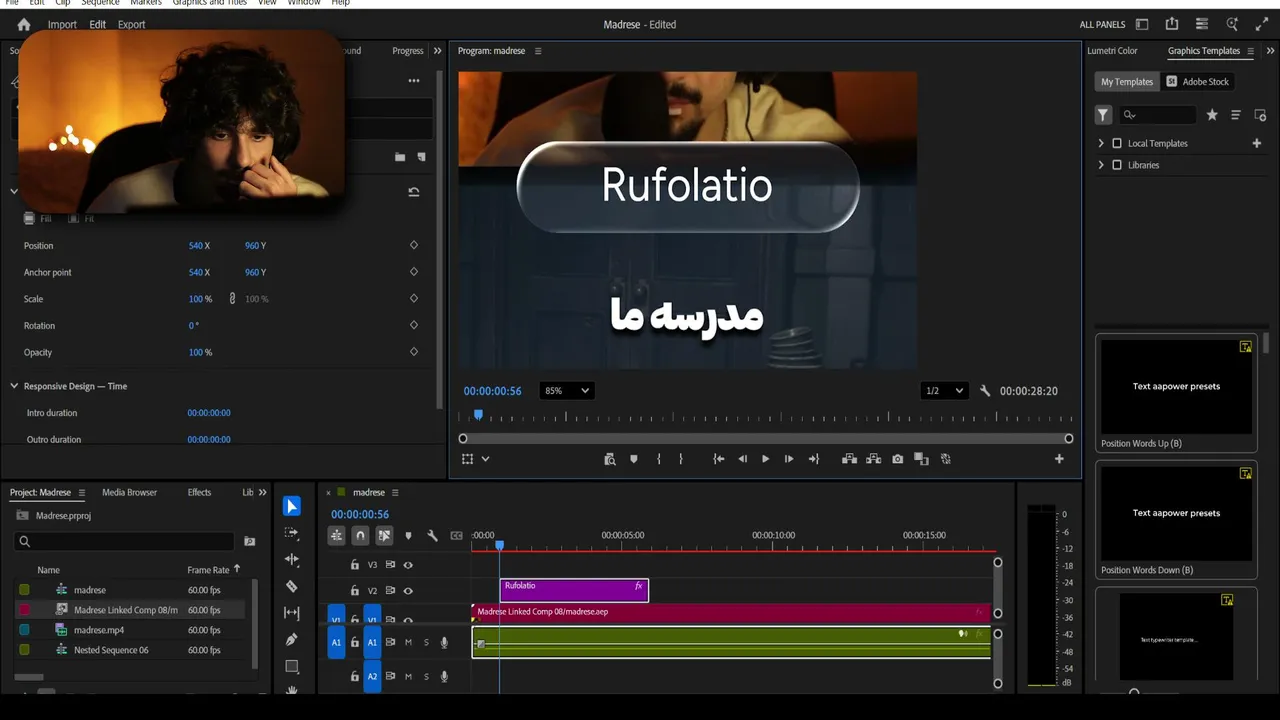Toggle filter in Graphics Templates

(1103, 115)
